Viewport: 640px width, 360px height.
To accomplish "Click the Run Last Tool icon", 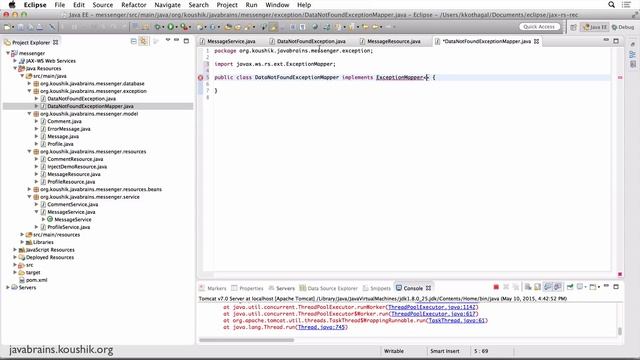I will tap(184, 27).
